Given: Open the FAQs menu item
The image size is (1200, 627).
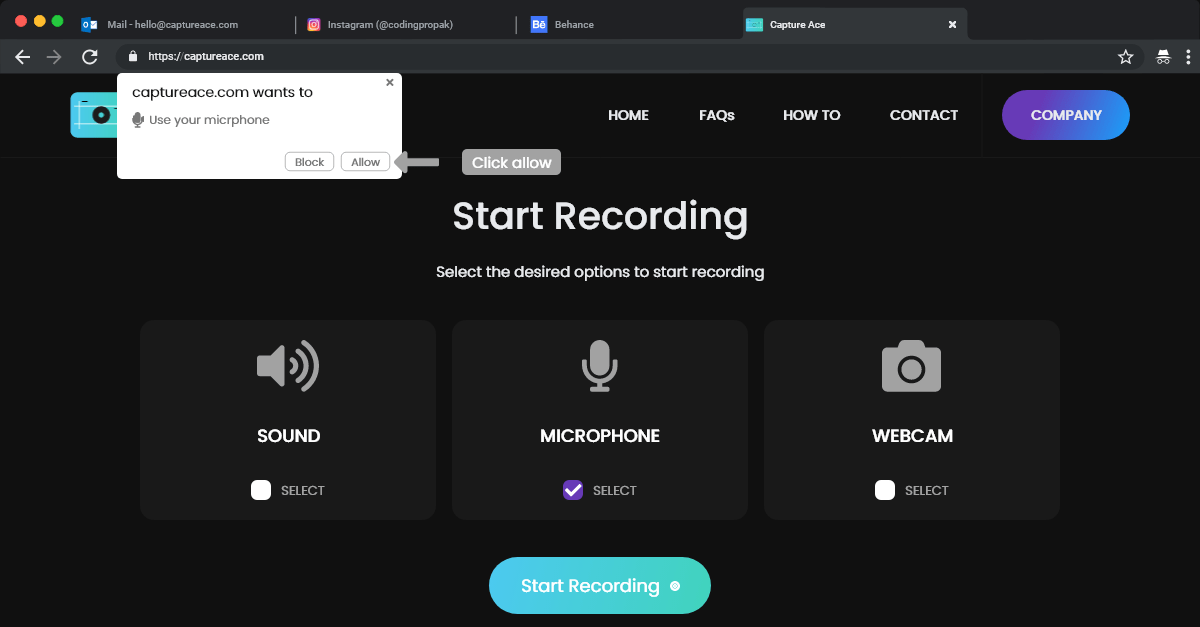Looking at the screenshot, I should (x=716, y=115).
